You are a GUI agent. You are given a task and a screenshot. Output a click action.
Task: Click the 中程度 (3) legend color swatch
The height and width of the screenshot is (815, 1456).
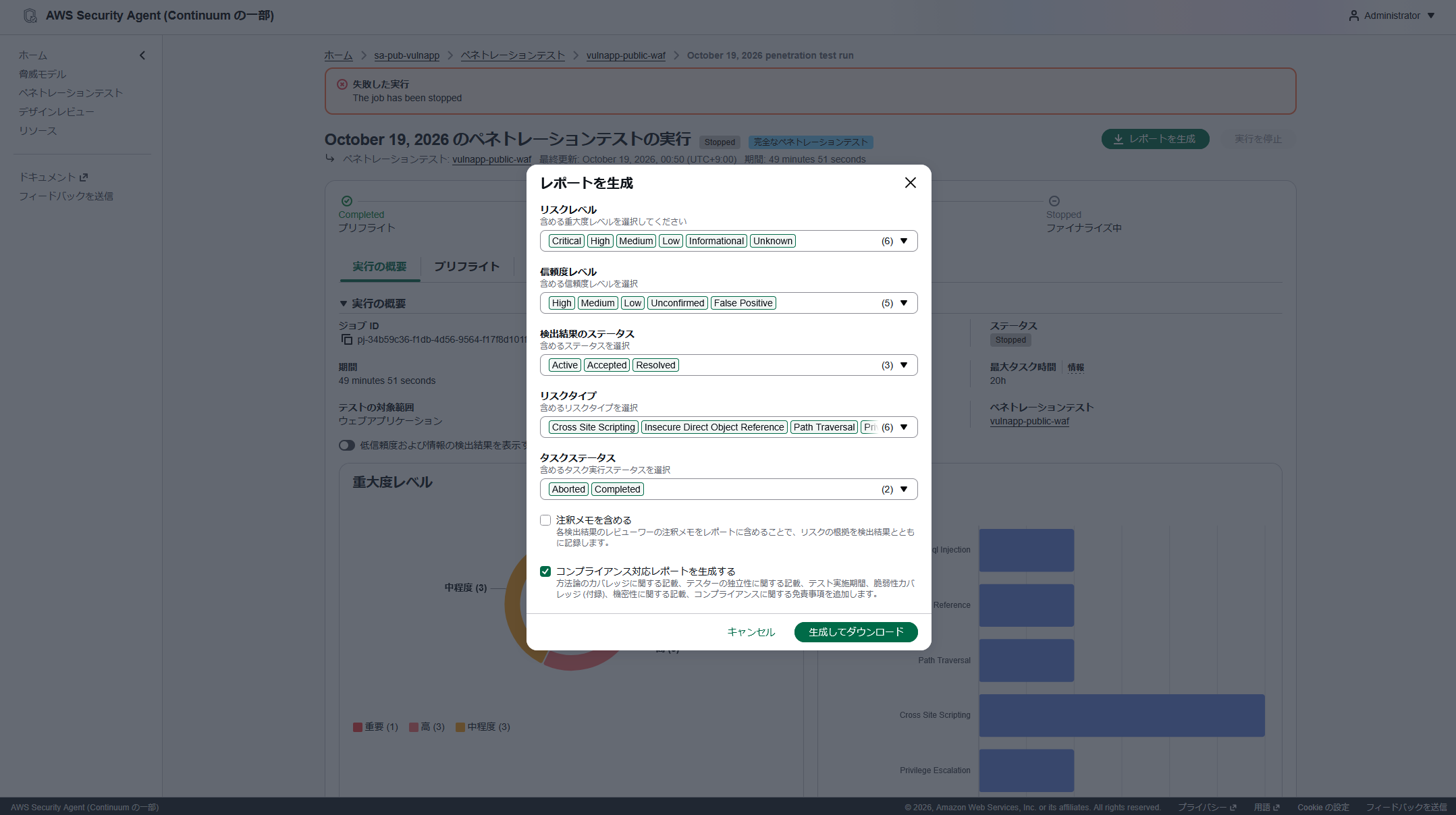(x=460, y=727)
